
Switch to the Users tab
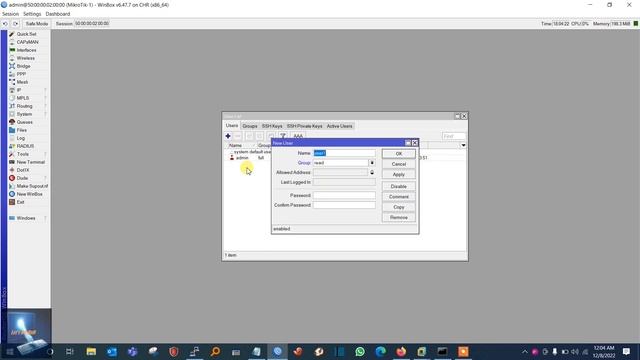click(x=232, y=126)
